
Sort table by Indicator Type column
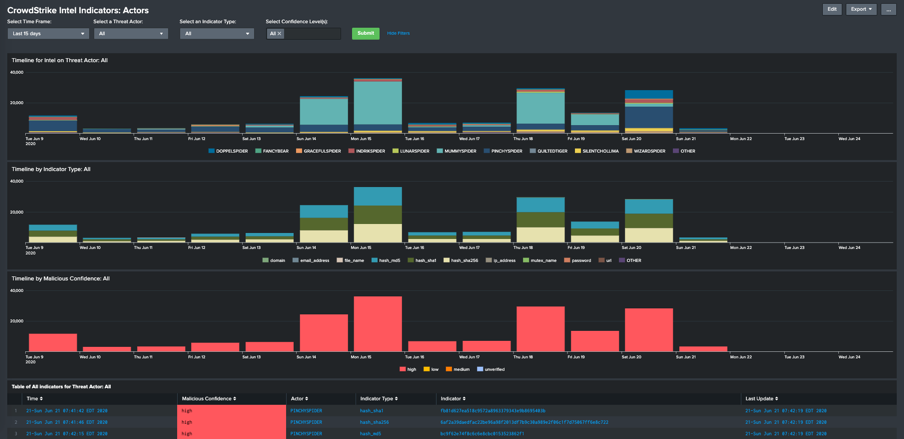tap(379, 399)
